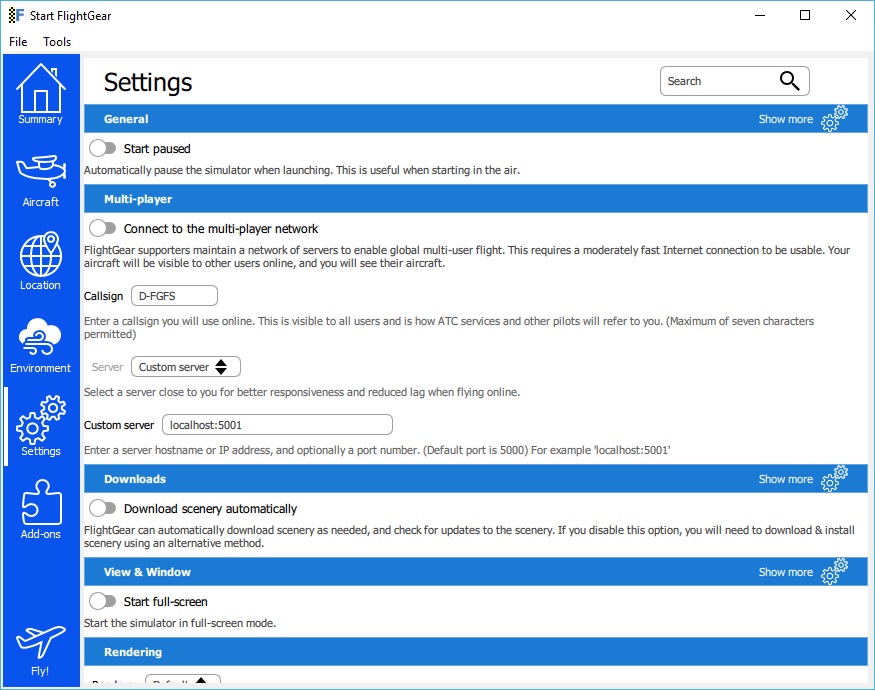875x690 pixels.
Task: Show more General settings
Action: [x=785, y=119]
